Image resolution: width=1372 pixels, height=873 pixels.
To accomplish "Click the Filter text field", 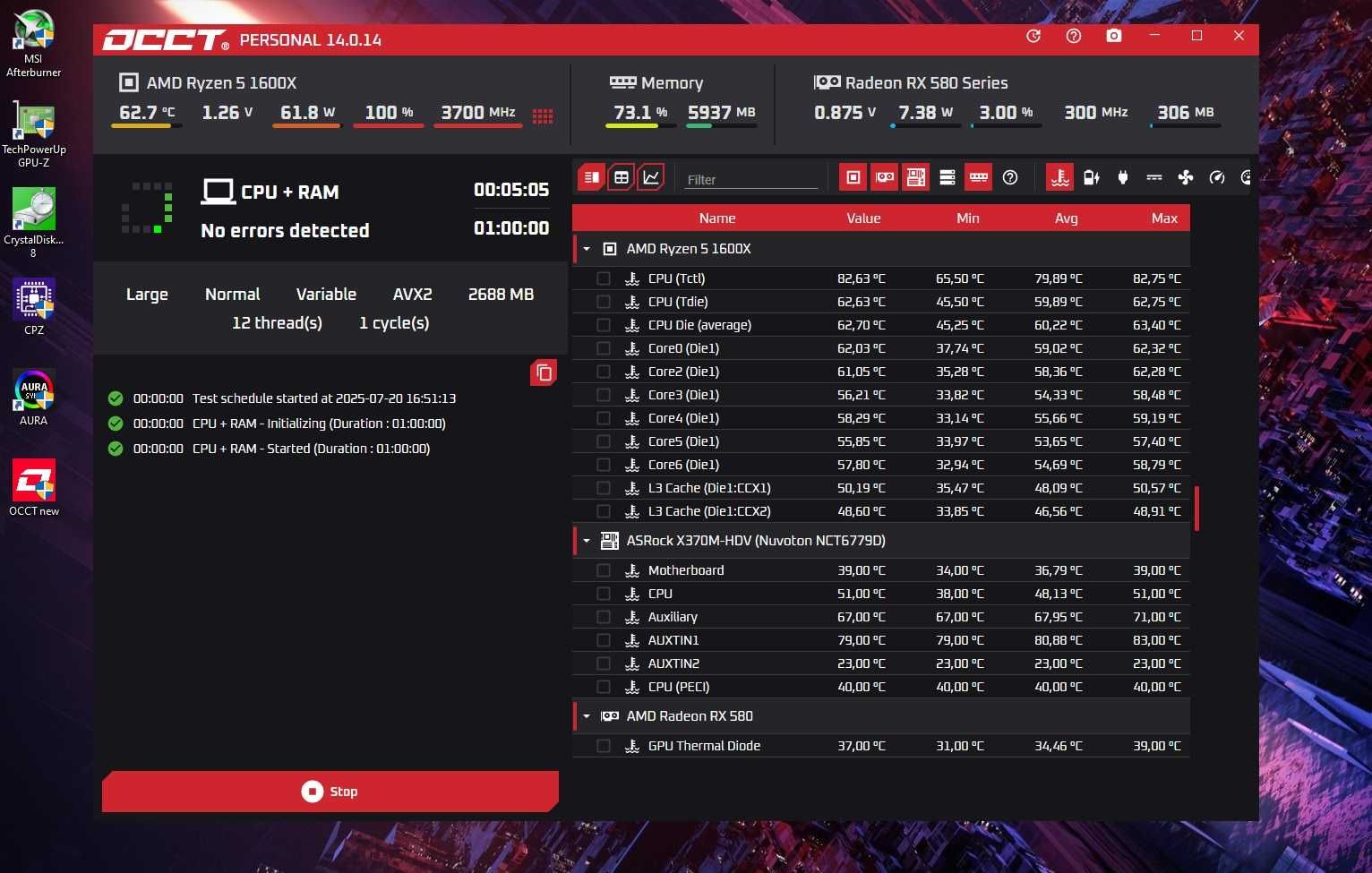I will (x=750, y=179).
